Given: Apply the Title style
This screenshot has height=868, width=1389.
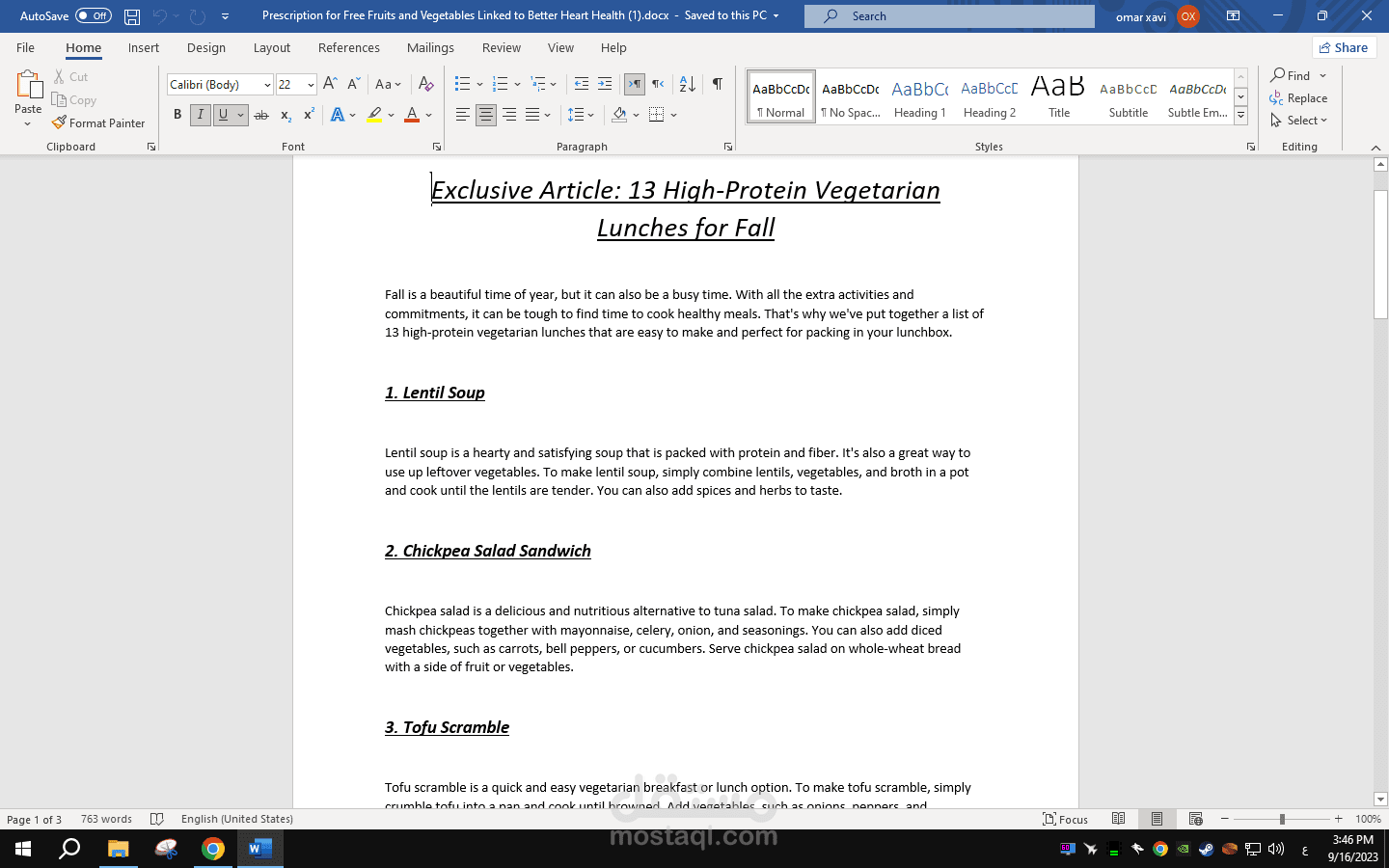Looking at the screenshot, I should (1059, 96).
